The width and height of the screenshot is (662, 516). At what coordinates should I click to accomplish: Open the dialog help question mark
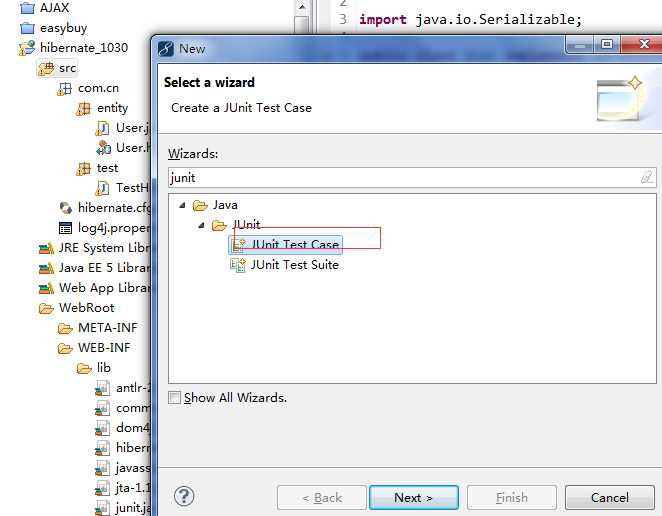184,496
